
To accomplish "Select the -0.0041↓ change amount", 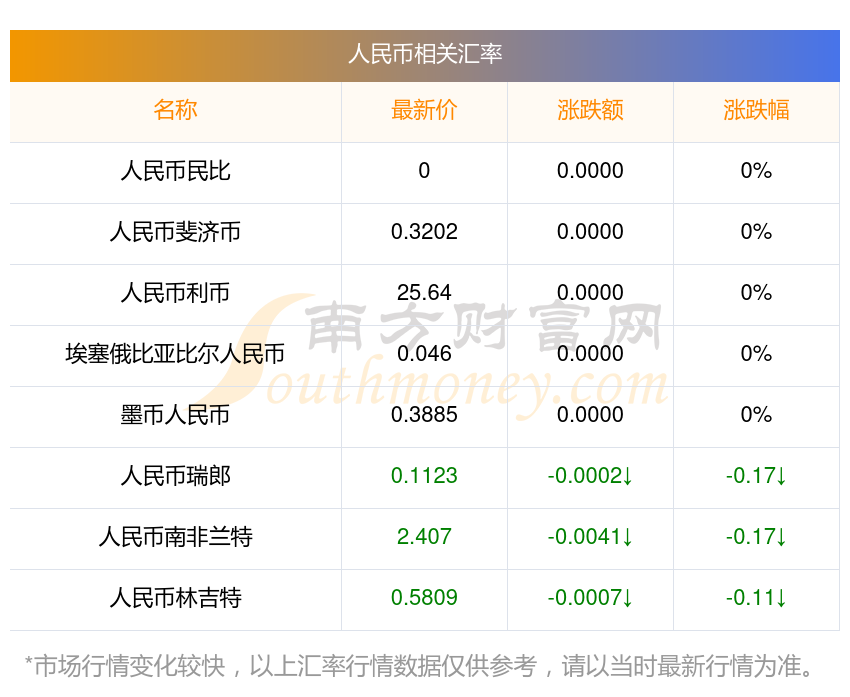I will (x=590, y=537).
